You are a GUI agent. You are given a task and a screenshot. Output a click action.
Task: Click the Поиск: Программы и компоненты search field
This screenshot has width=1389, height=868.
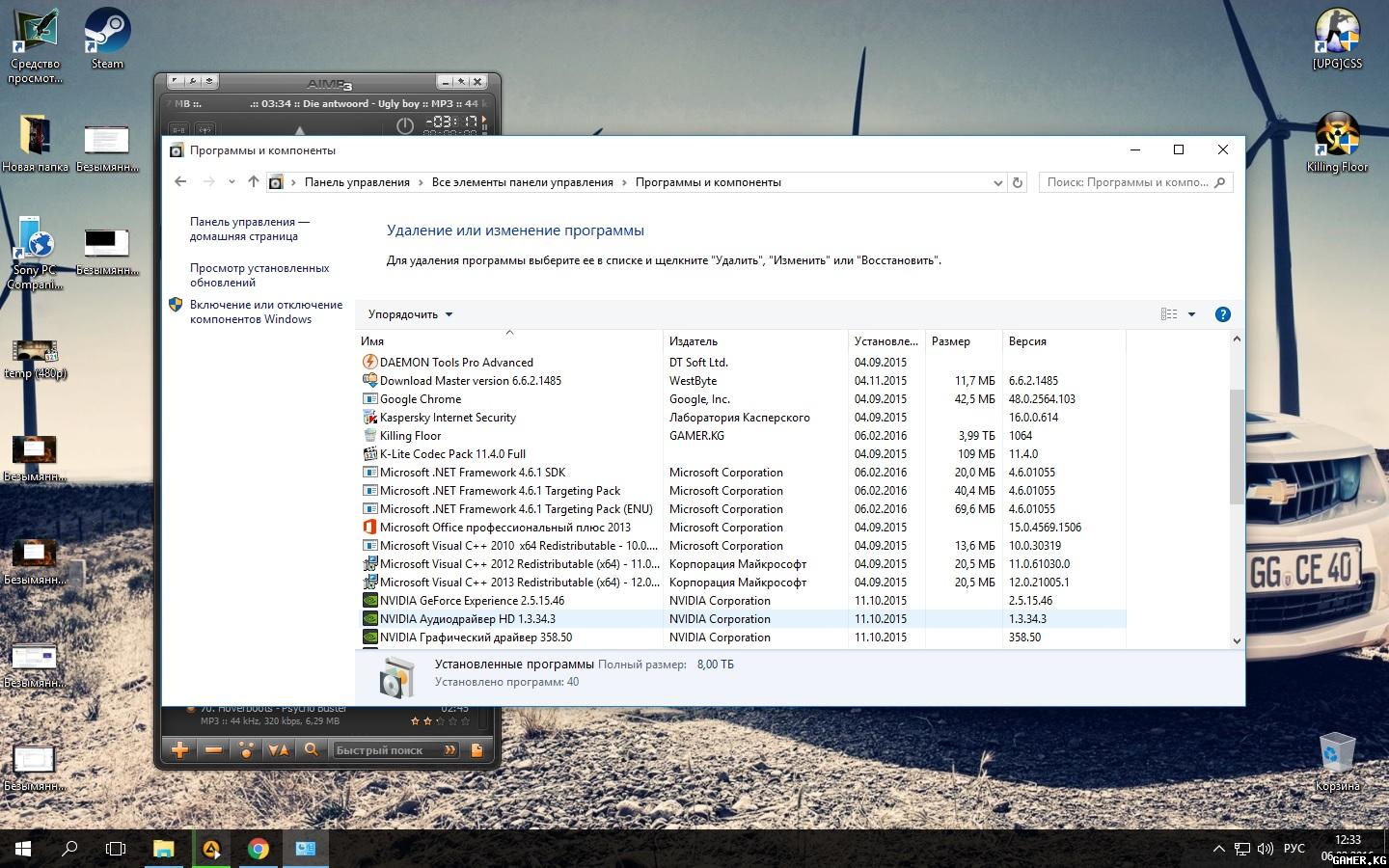1127,182
